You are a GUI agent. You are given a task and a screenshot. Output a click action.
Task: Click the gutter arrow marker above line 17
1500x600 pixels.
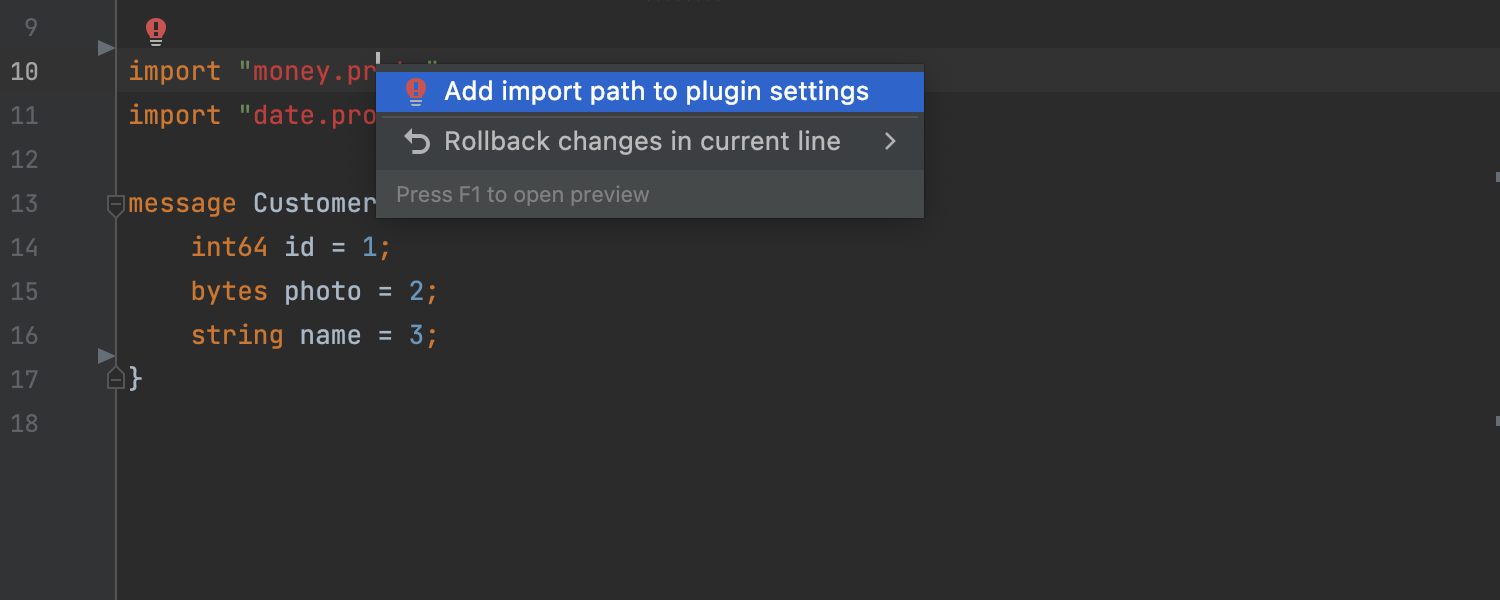click(106, 356)
